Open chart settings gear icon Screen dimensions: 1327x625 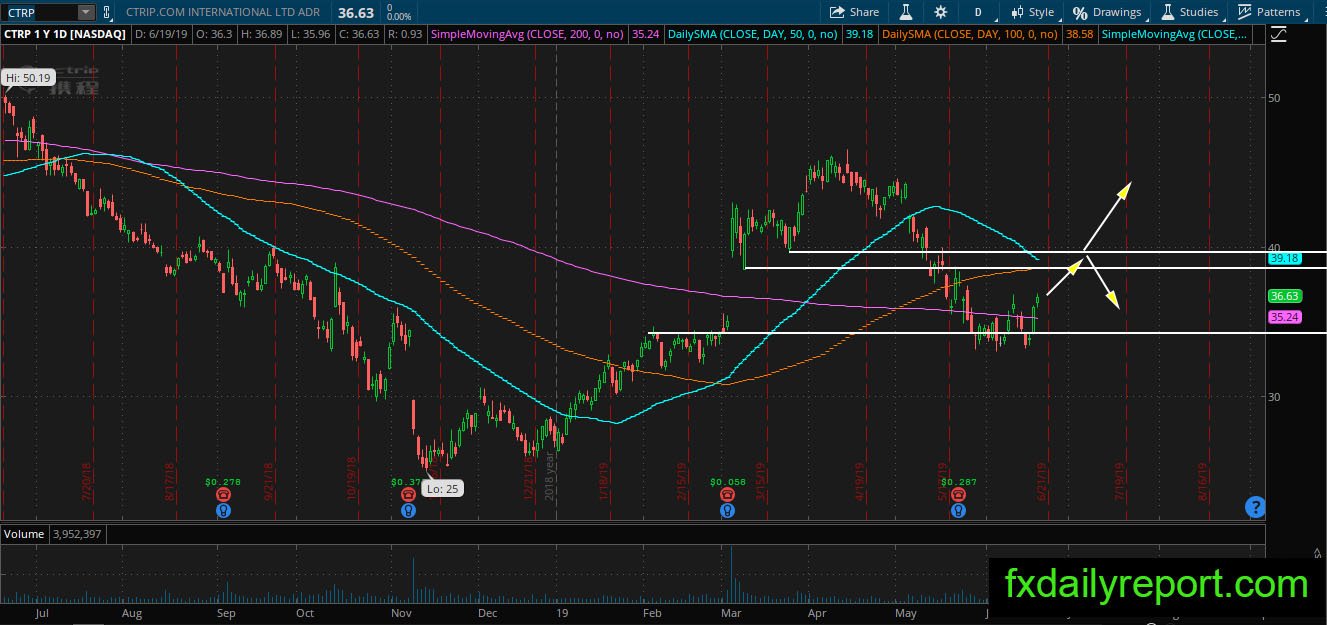point(940,12)
